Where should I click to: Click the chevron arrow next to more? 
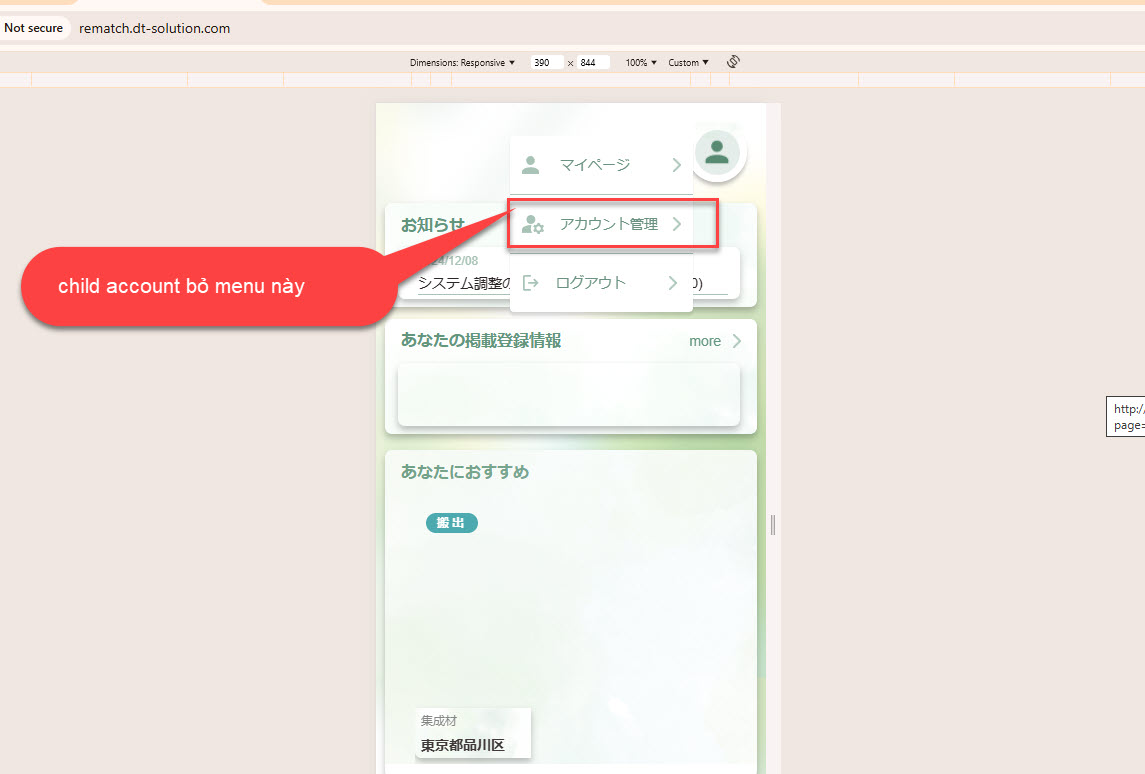(x=737, y=341)
